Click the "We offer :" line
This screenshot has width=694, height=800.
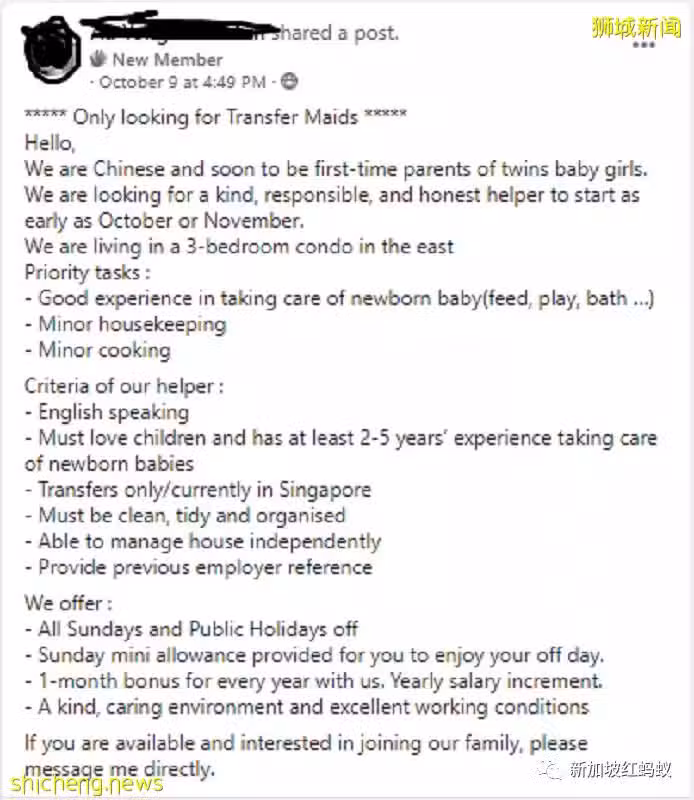(x=68, y=603)
